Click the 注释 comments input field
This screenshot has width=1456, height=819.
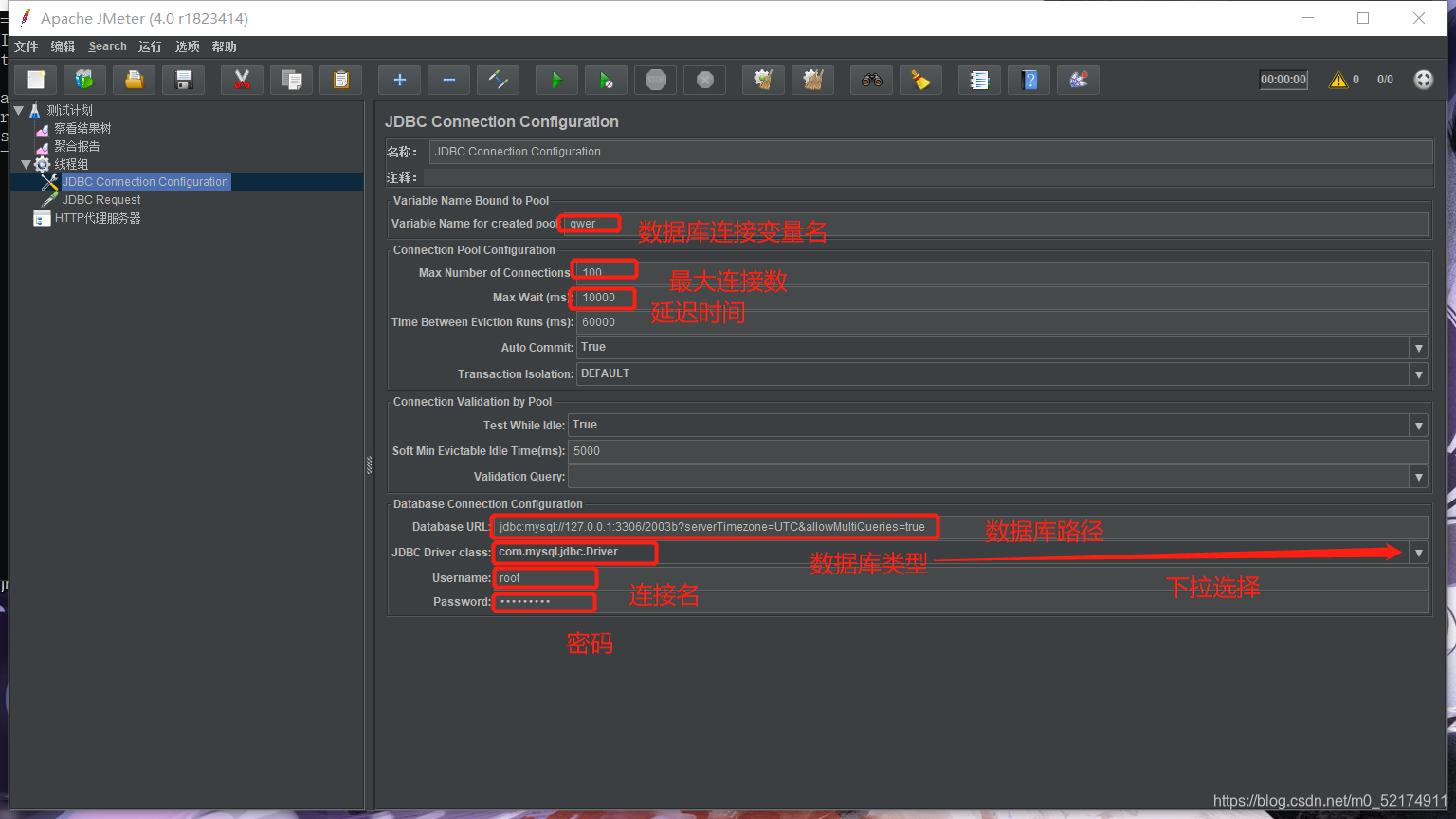927,177
